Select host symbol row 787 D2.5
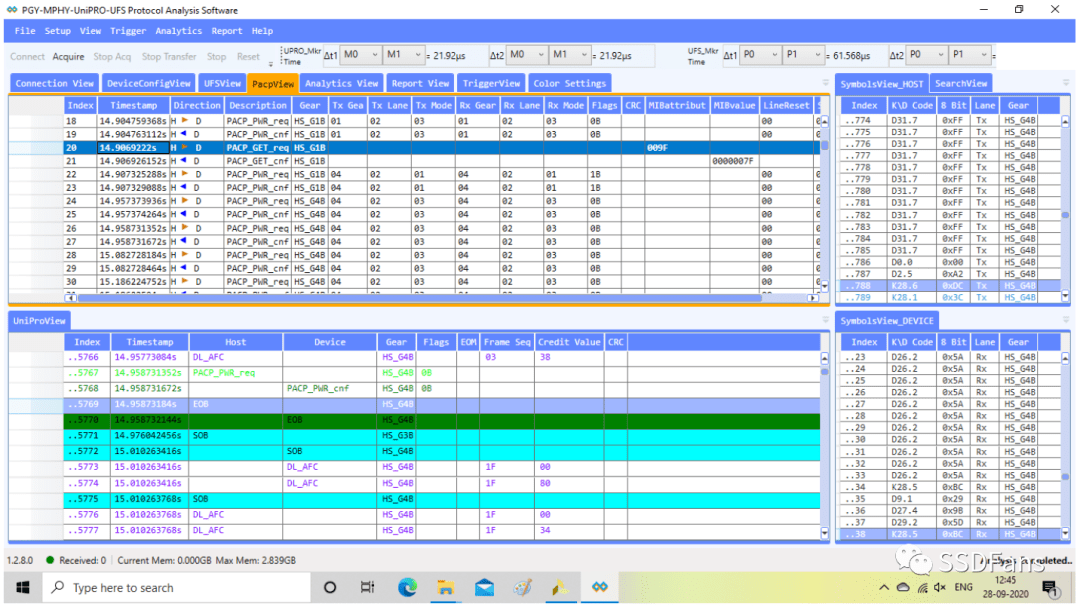This screenshot has height=607, width=1080. tap(949, 274)
